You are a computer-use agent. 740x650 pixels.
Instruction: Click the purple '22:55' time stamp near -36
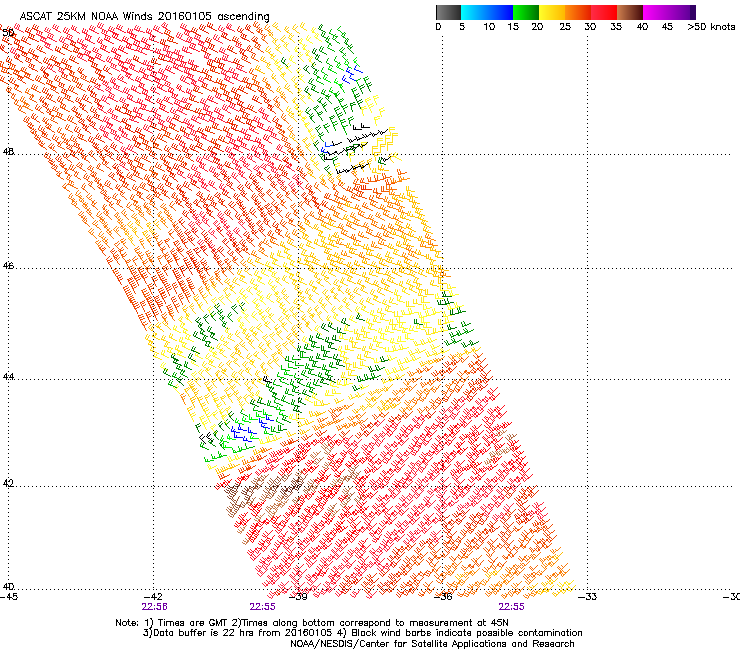(x=512, y=607)
